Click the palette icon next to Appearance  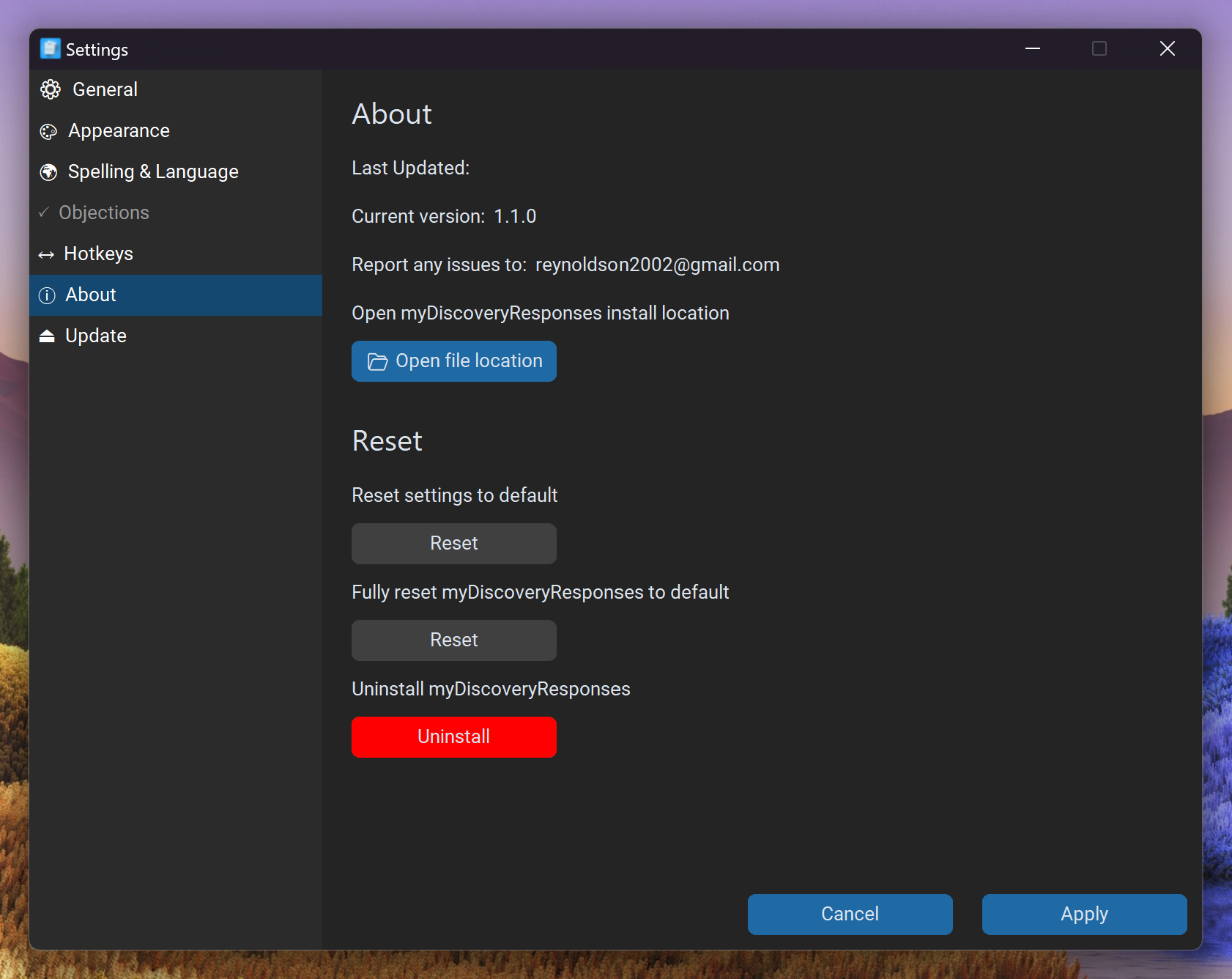coord(48,131)
